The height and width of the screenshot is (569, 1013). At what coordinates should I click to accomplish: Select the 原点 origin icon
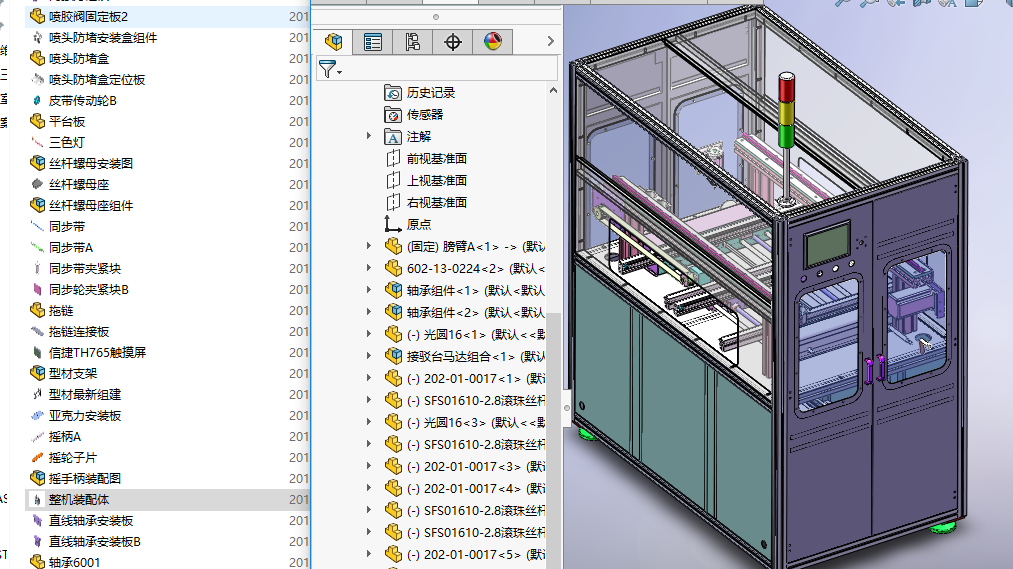pos(393,224)
